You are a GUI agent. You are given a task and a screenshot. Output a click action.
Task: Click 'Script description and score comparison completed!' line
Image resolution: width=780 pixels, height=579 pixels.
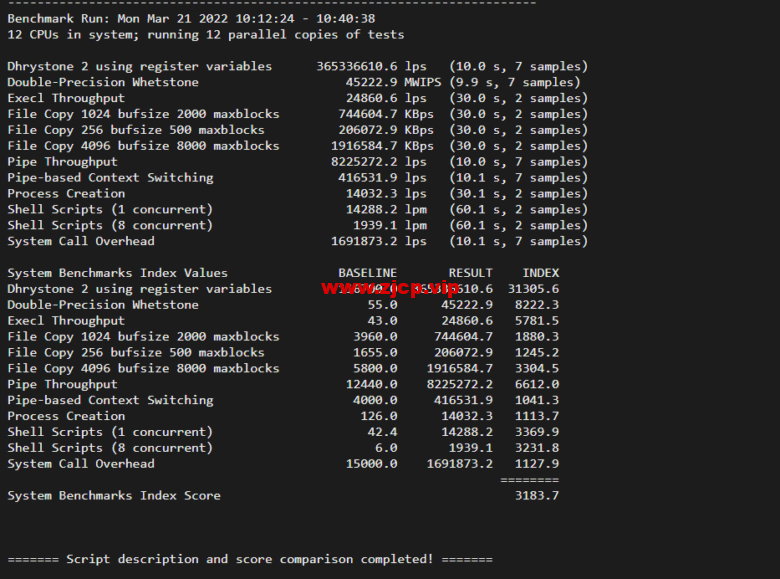[250, 560]
